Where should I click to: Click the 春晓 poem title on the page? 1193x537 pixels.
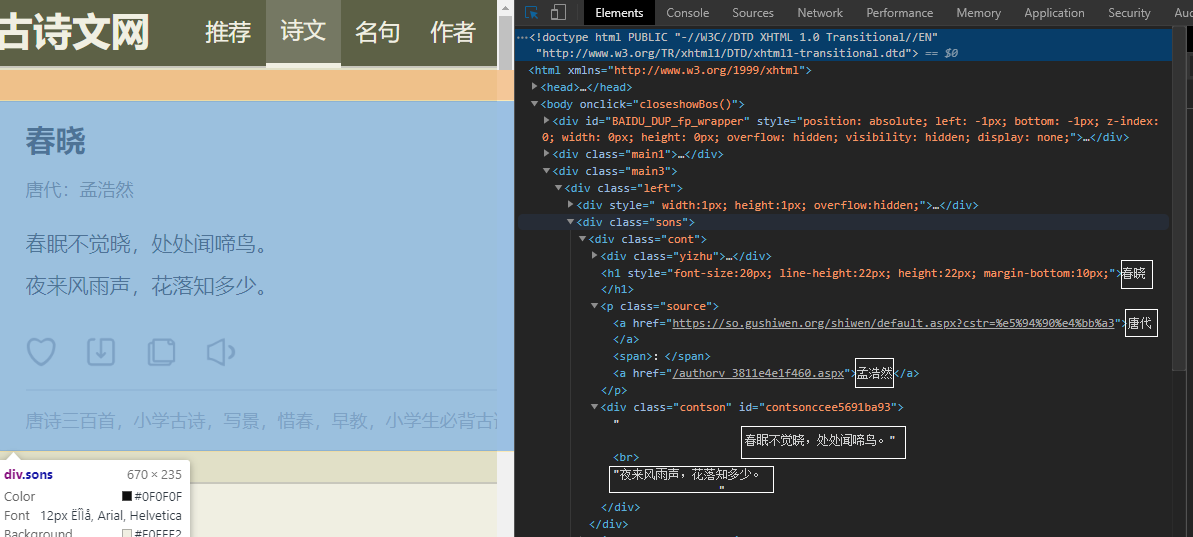56,141
